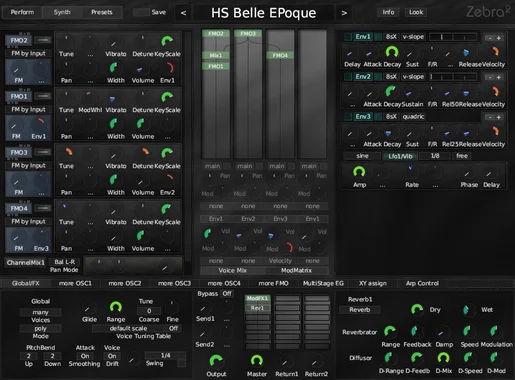Adjust the FMO4 KeyScale knob

click(166, 210)
